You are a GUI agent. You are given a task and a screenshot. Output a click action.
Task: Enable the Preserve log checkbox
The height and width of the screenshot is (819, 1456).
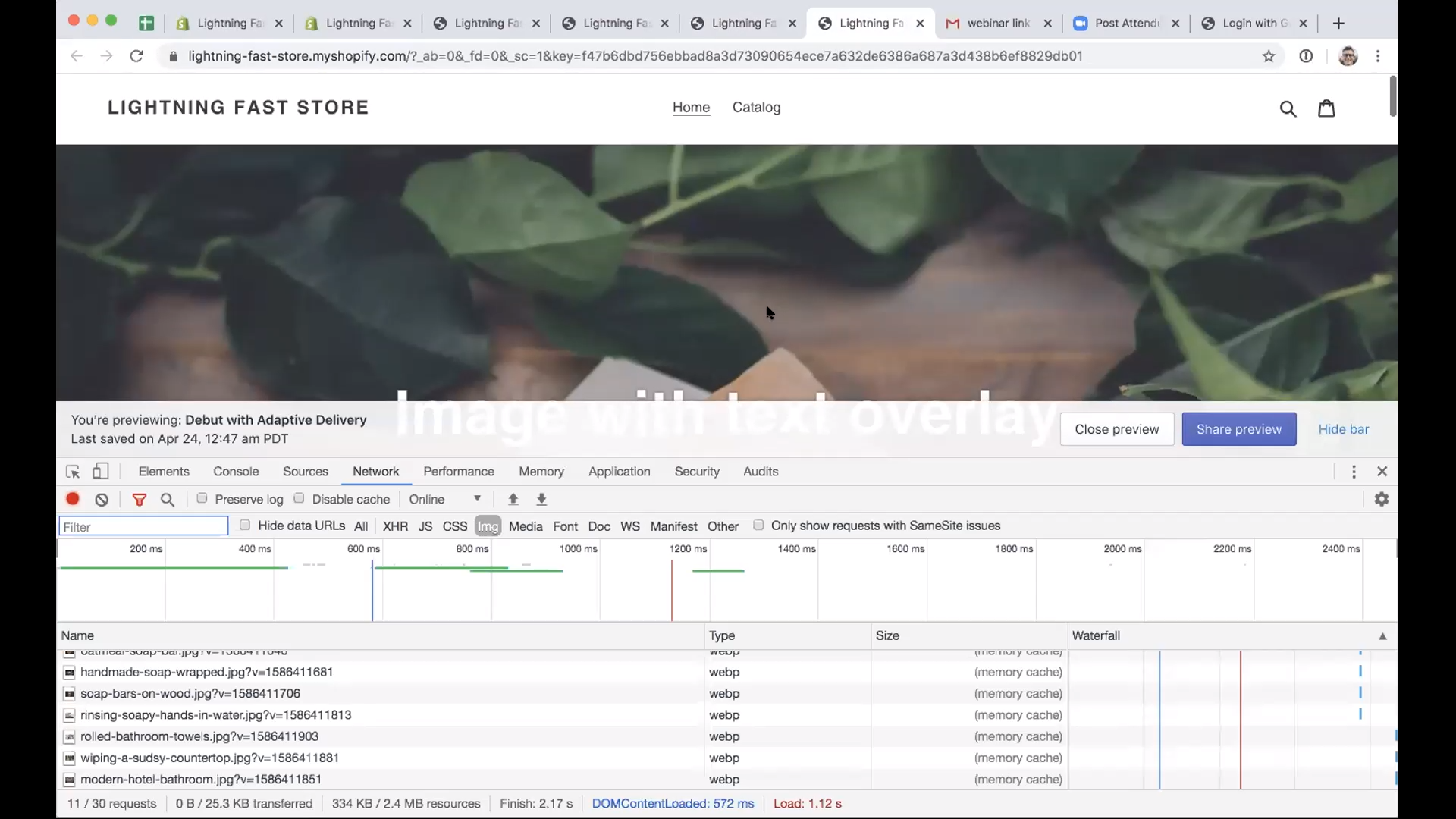[202, 498]
